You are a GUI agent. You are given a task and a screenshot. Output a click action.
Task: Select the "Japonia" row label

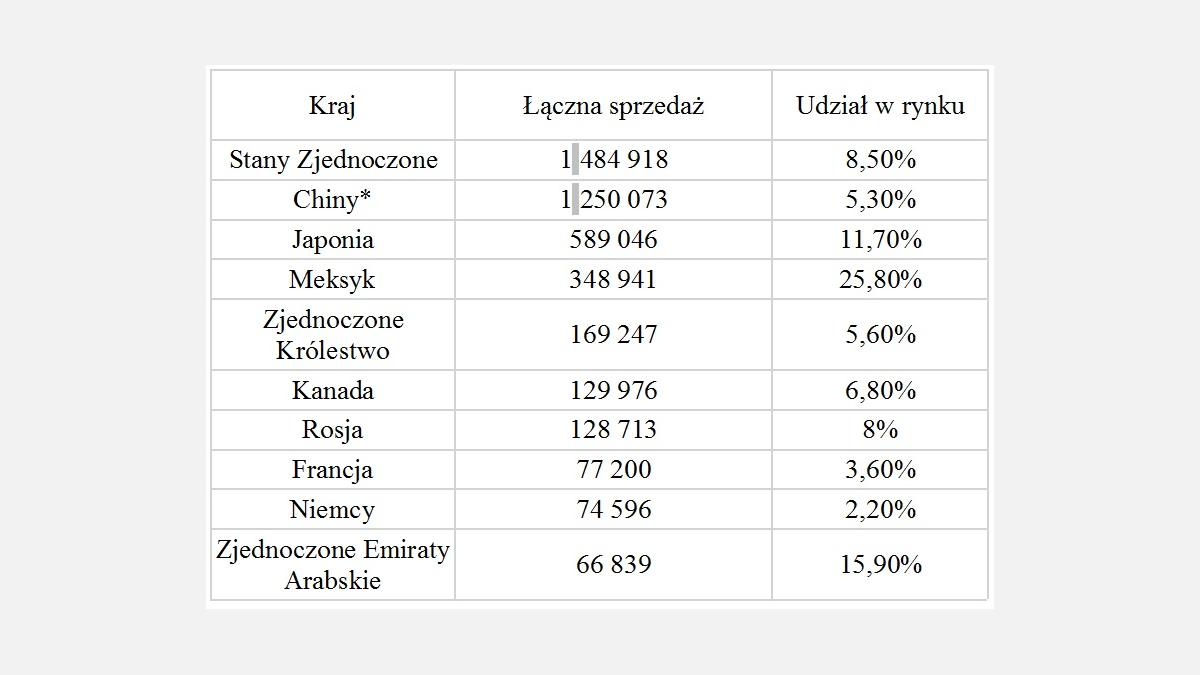(333, 240)
